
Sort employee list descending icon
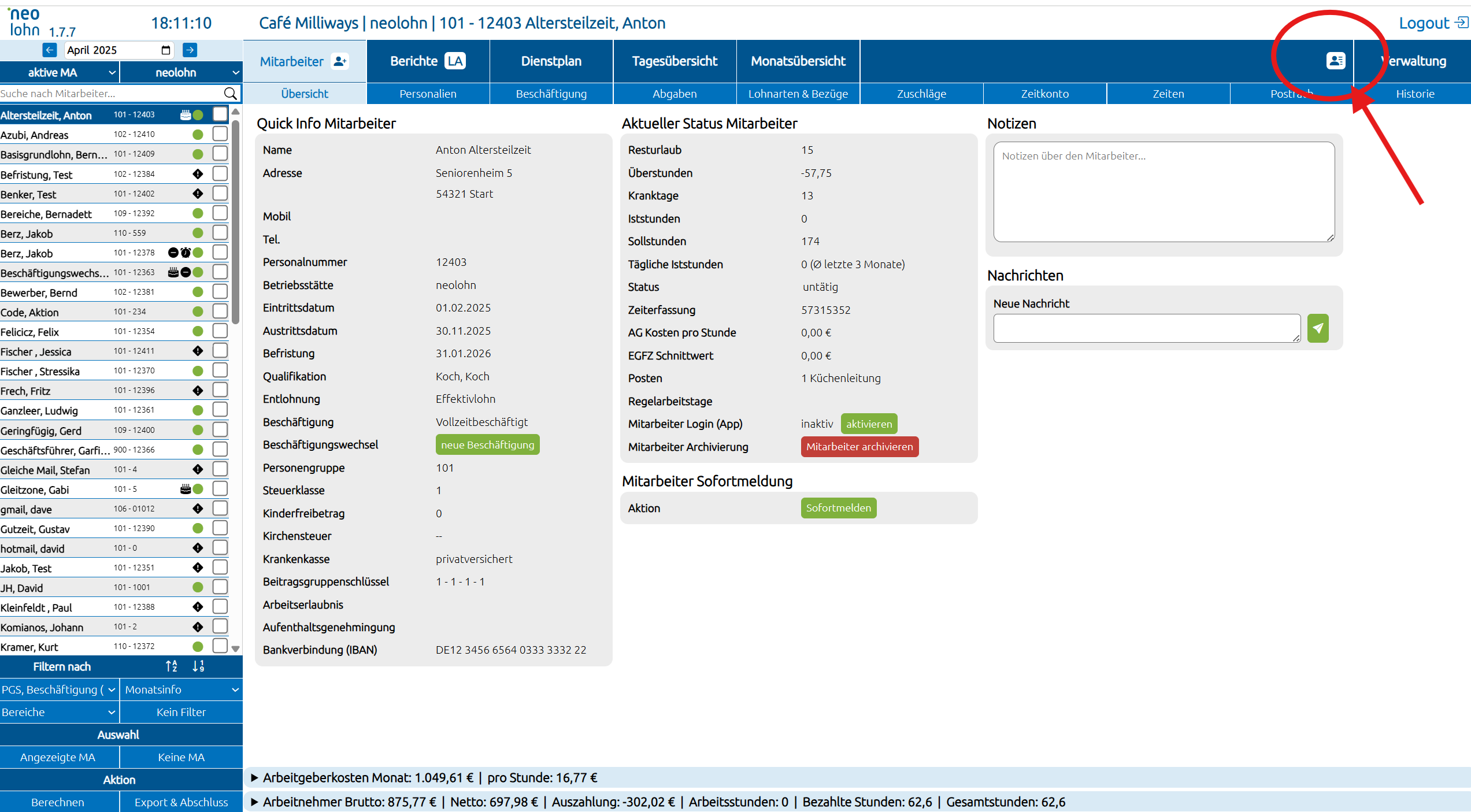(x=198, y=666)
